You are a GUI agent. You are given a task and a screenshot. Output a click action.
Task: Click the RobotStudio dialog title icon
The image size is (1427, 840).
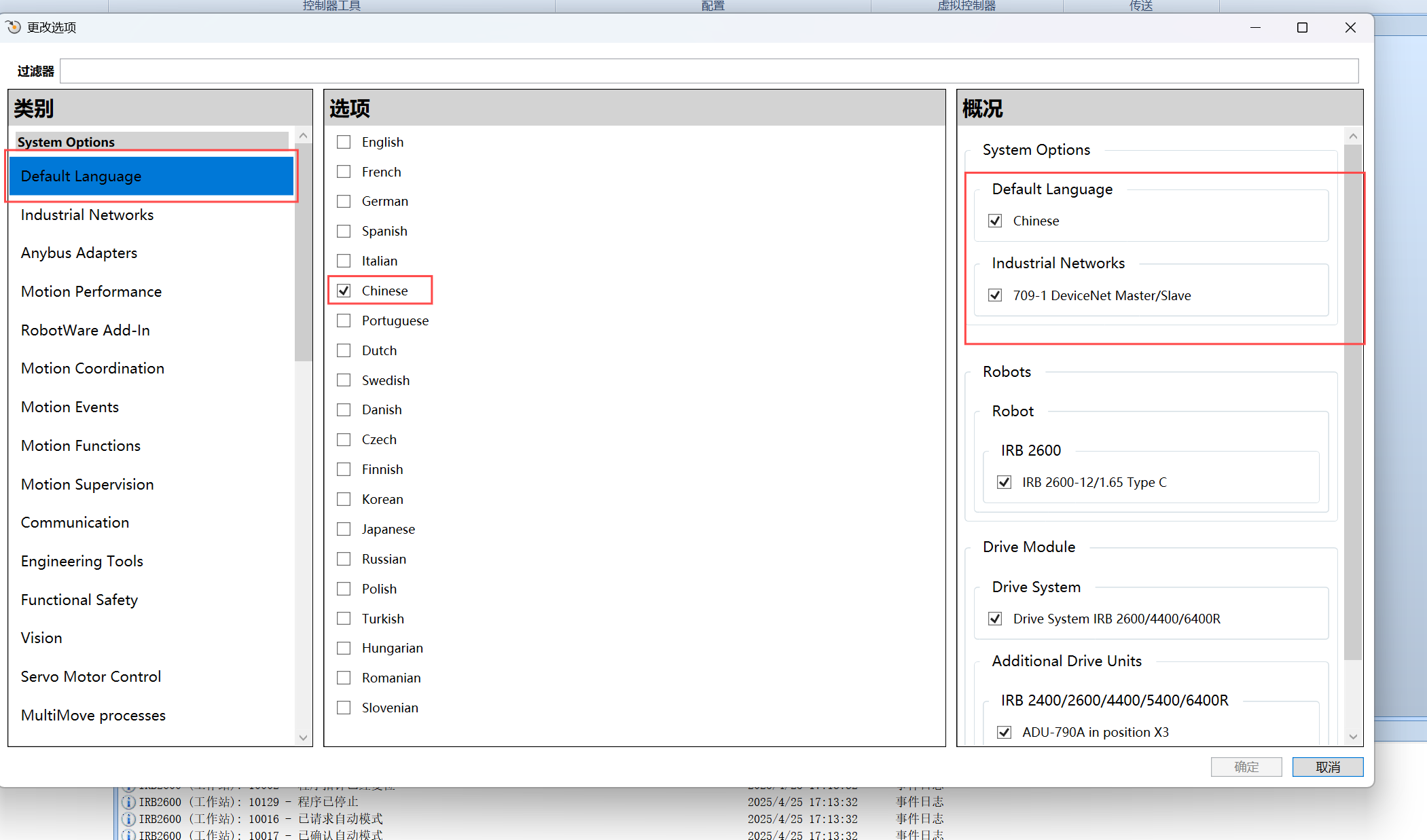tap(13, 27)
